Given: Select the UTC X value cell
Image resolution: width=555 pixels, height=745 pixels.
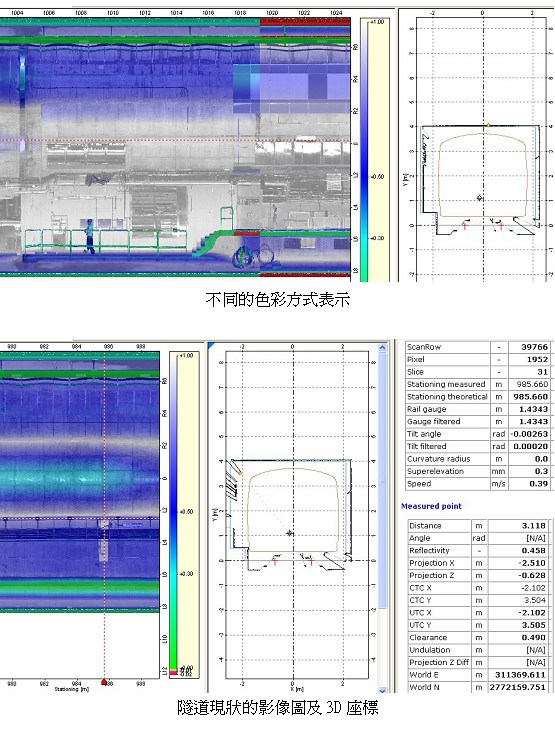Looking at the screenshot, I should [518, 612].
